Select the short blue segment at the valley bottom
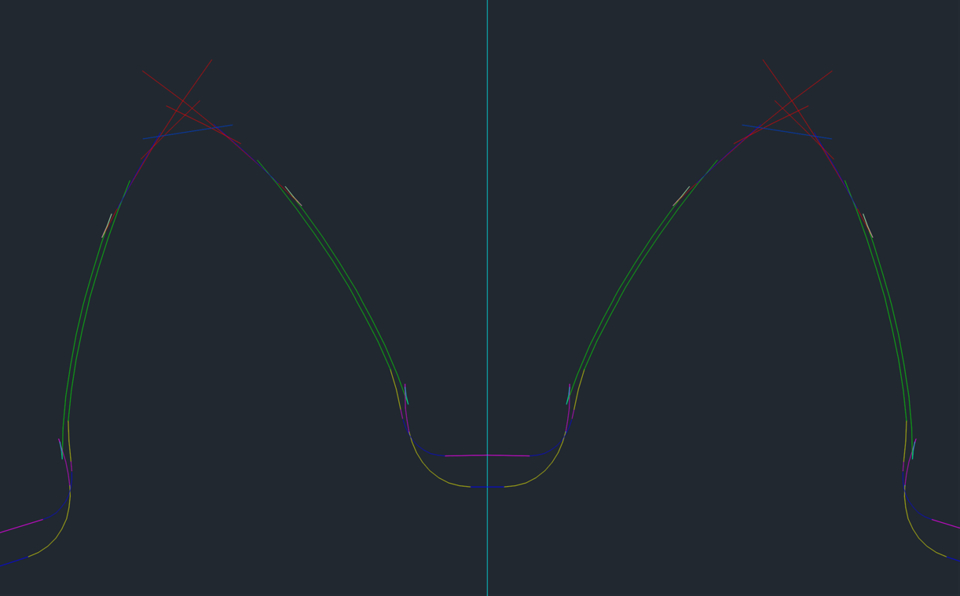Image resolution: width=960 pixels, height=596 pixels. coord(487,487)
